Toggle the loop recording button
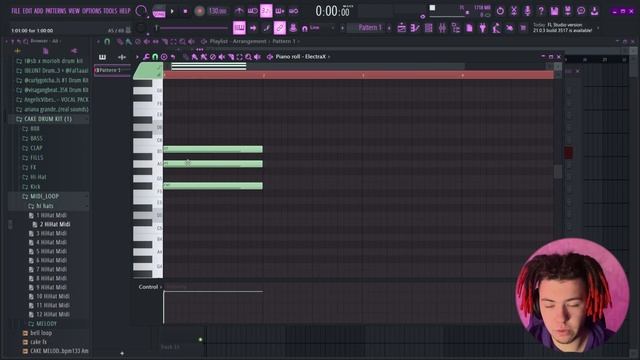Image resolution: width=640 pixels, height=360 pixels. pyautogui.click(x=293, y=11)
